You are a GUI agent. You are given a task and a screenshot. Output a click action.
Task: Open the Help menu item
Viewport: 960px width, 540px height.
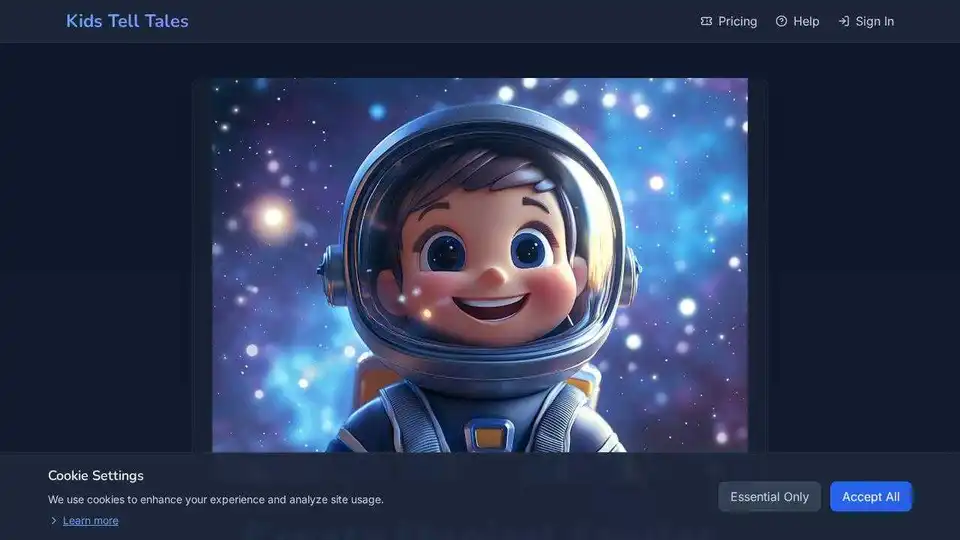[806, 21]
